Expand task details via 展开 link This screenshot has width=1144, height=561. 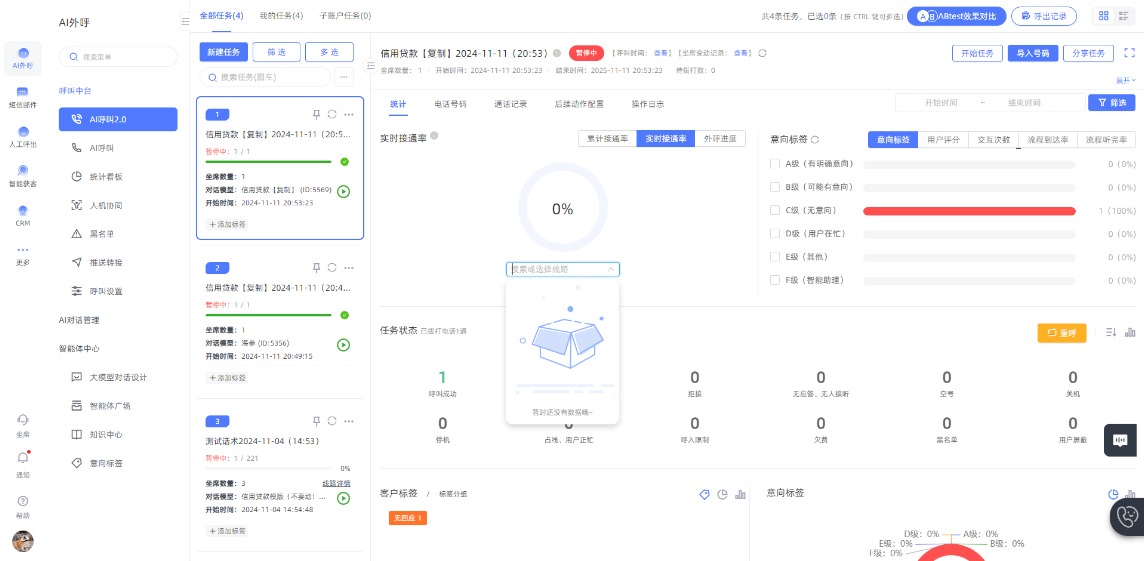[1125, 80]
